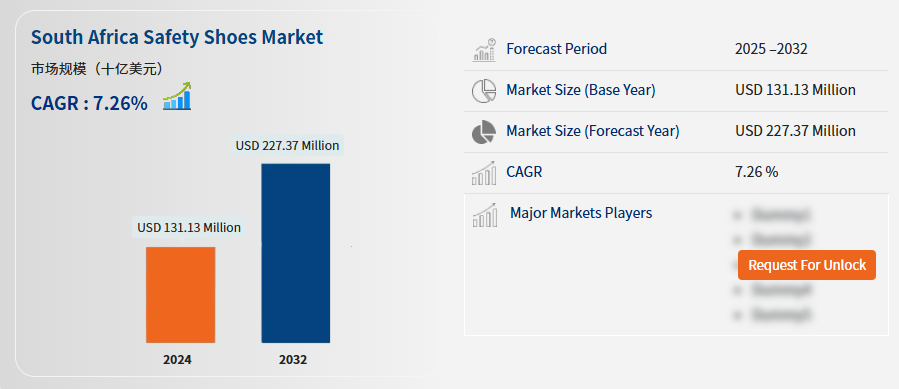Click the Market Size Base Year pie icon
Image resolution: width=899 pixels, height=389 pixels.
484,91
